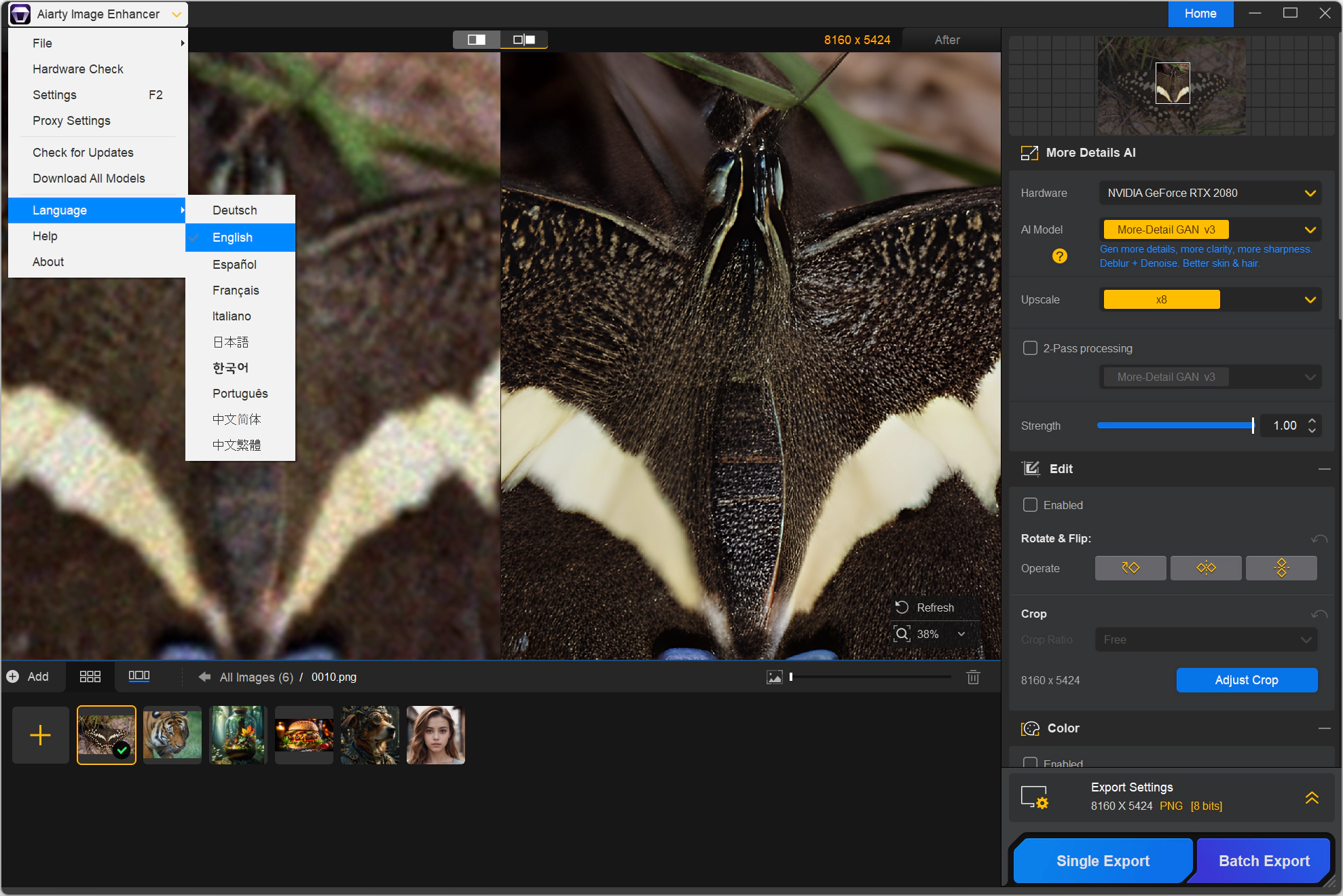Click the Strength slider handle
The image size is (1343, 896).
click(1253, 426)
